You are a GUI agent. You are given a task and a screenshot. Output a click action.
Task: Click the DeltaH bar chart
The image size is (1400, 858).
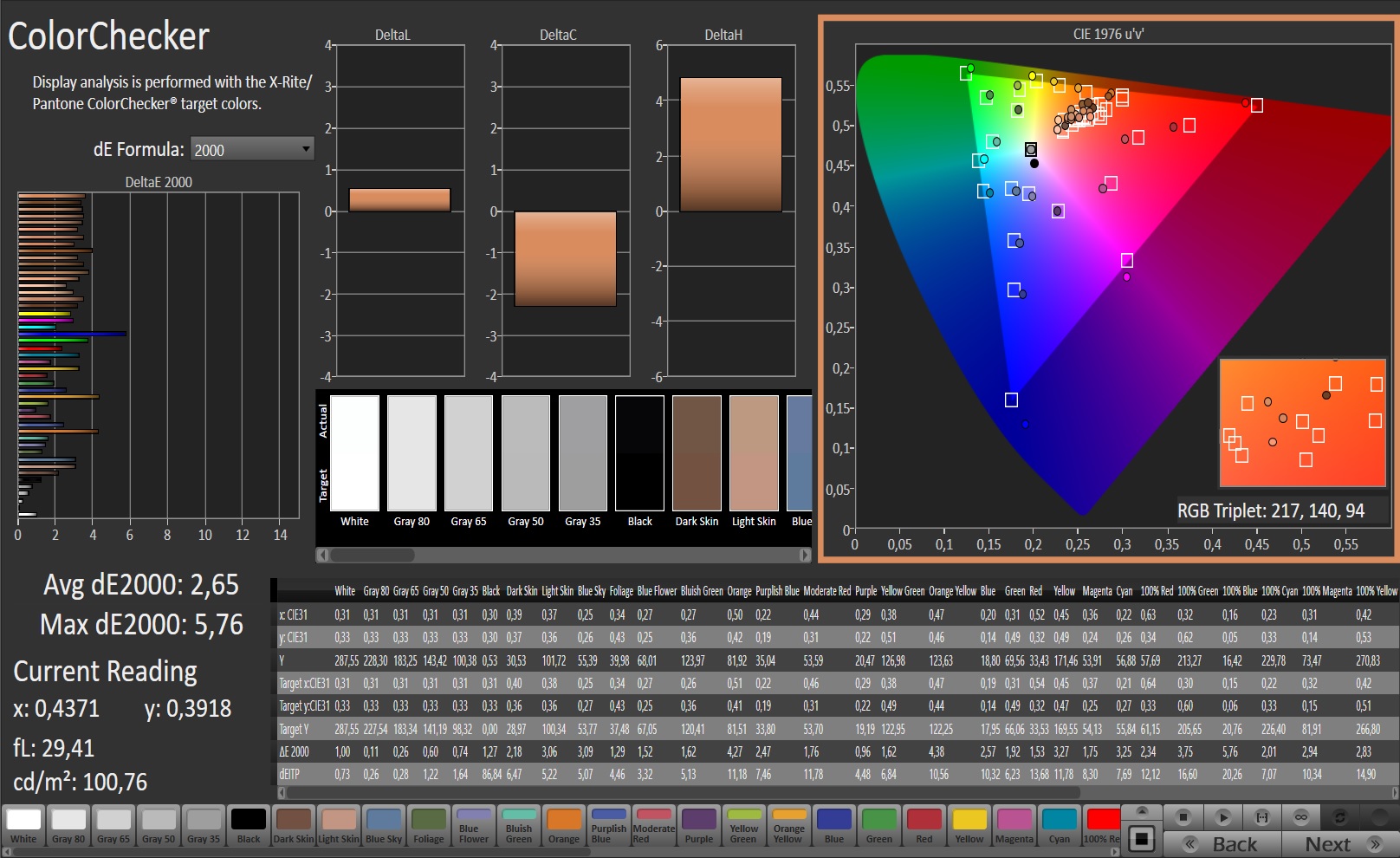pos(730,211)
